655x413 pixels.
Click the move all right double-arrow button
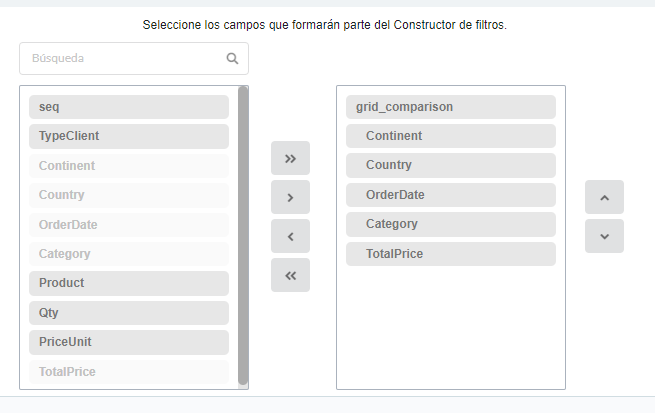pyautogui.click(x=290, y=158)
